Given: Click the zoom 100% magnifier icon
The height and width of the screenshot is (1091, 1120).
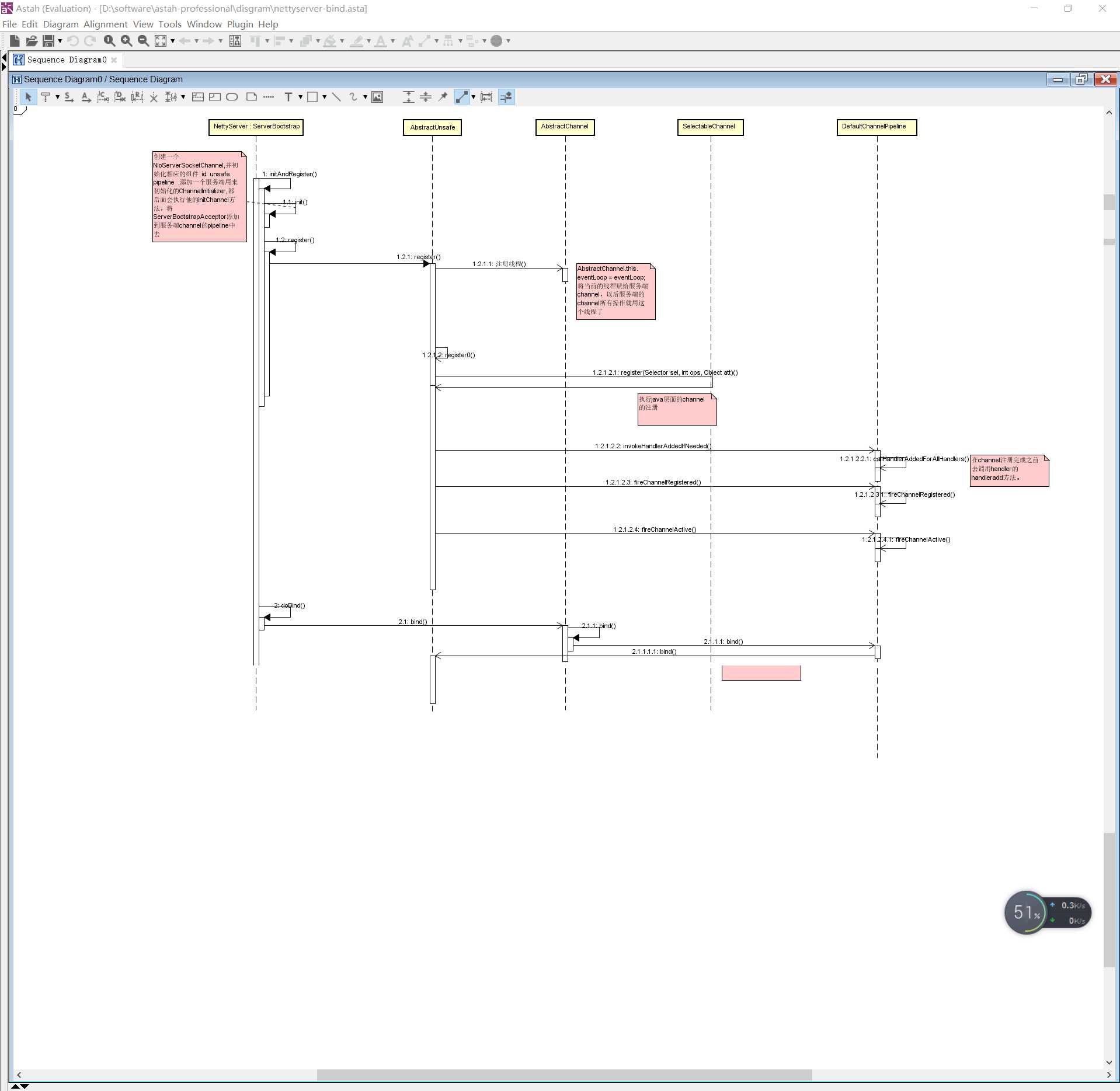Looking at the screenshot, I should [x=109, y=41].
